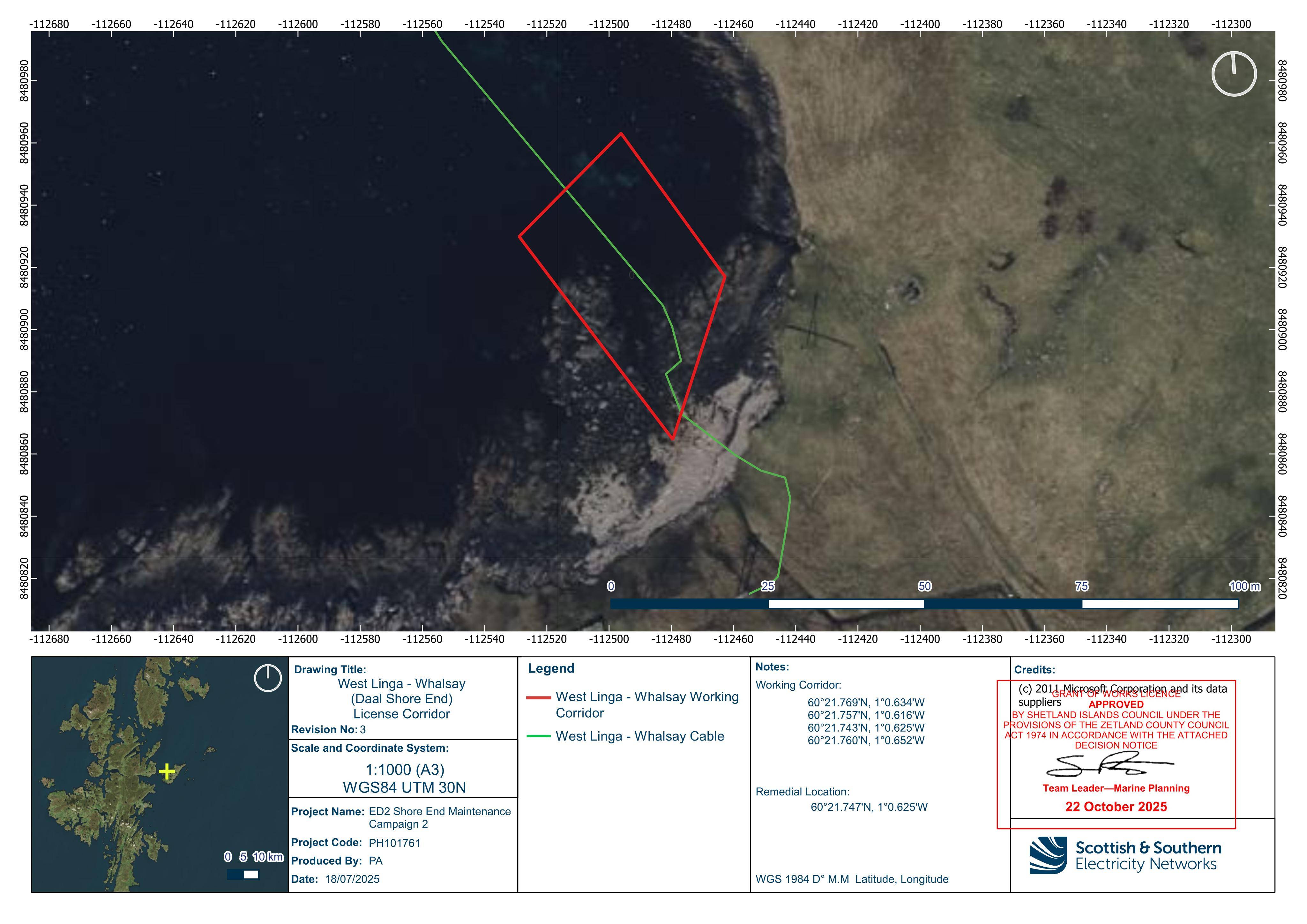Click 'West Linga - Whalsay' title text
This screenshot has width=1307, height=924.
[x=401, y=684]
